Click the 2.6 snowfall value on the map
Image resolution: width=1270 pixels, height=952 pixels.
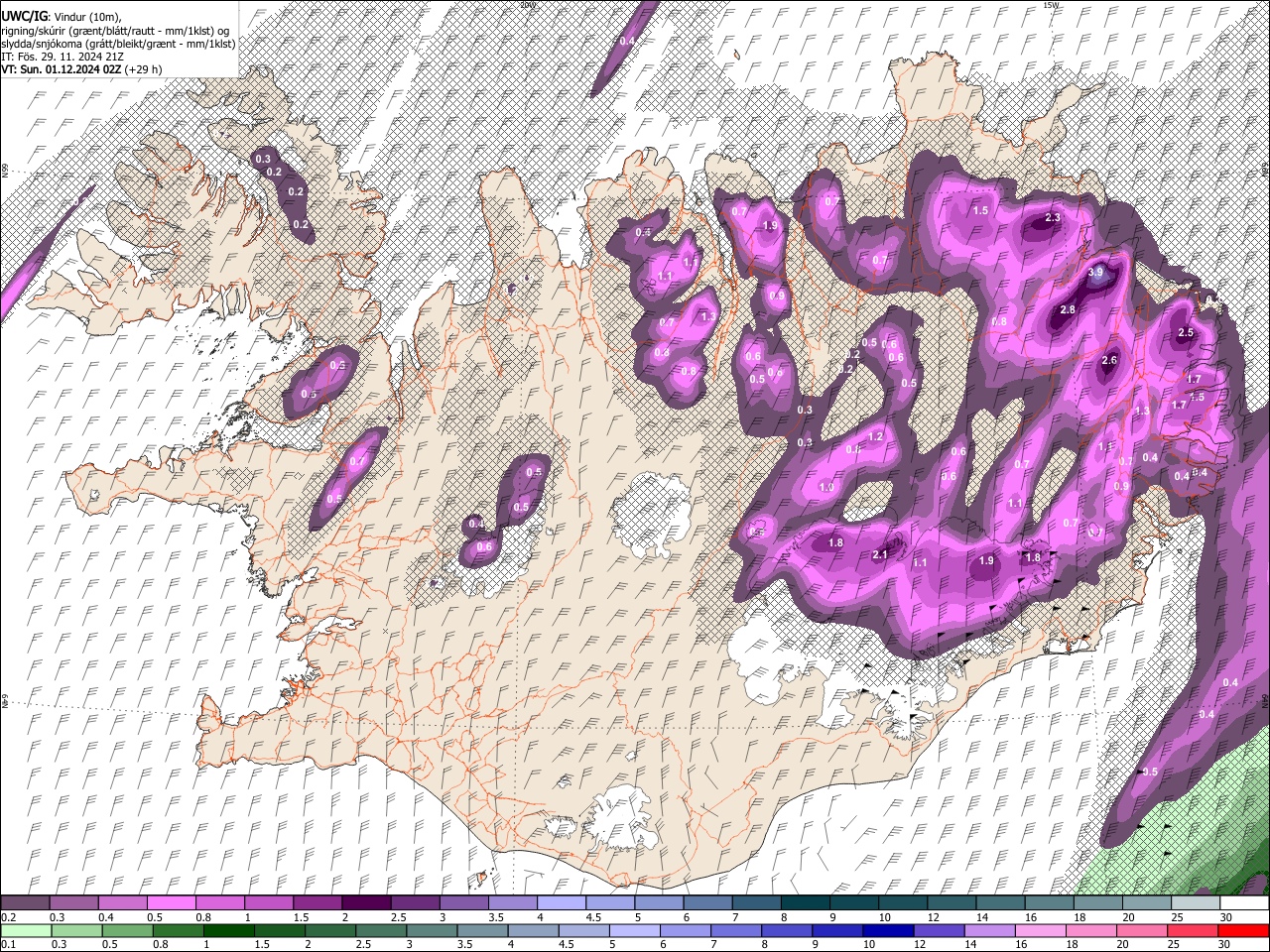[1109, 361]
